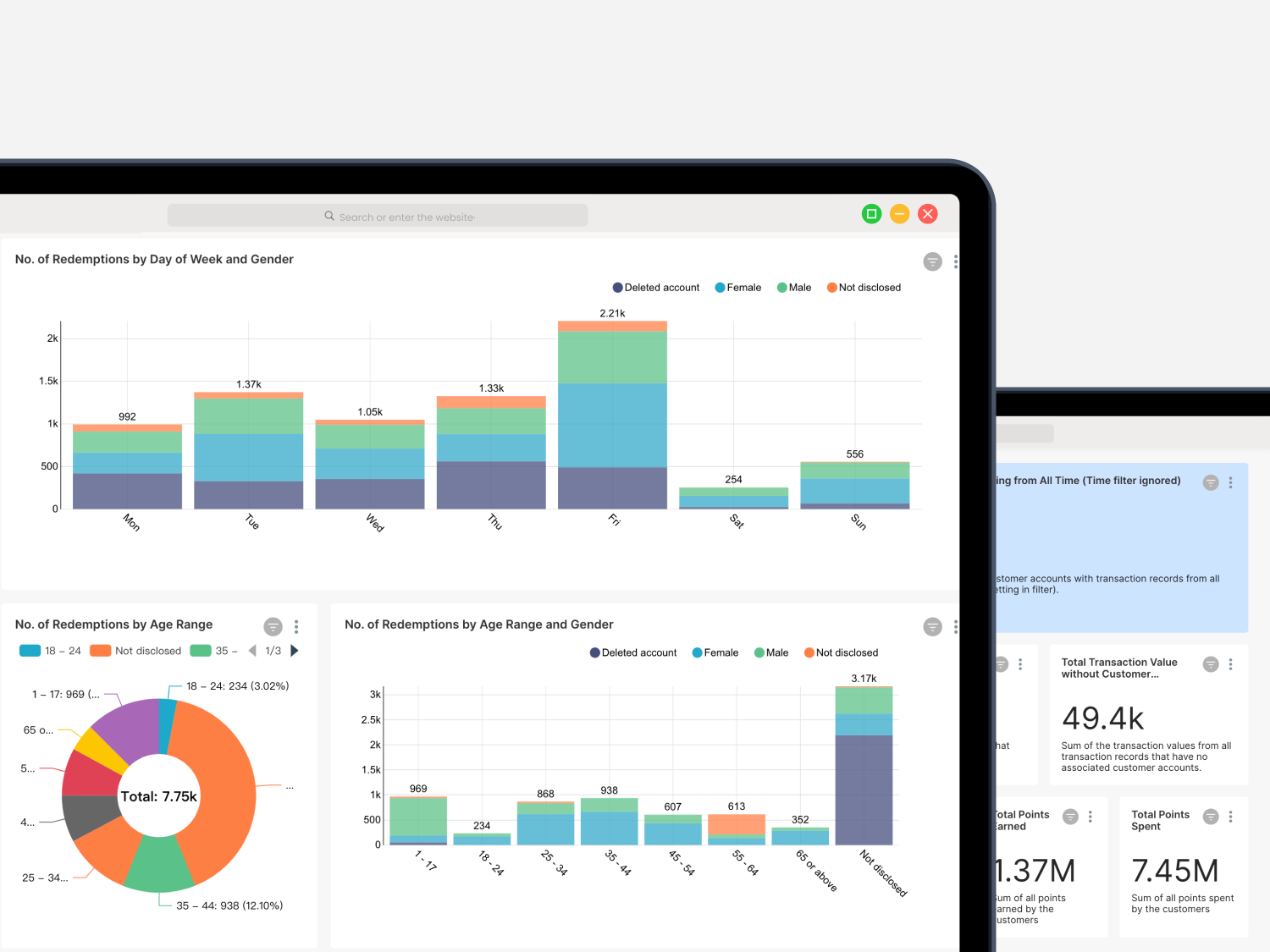Toggle Female series in Day of Week legend
Image resolution: width=1270 pixels, height=952 pixels.
coord(737,288)
